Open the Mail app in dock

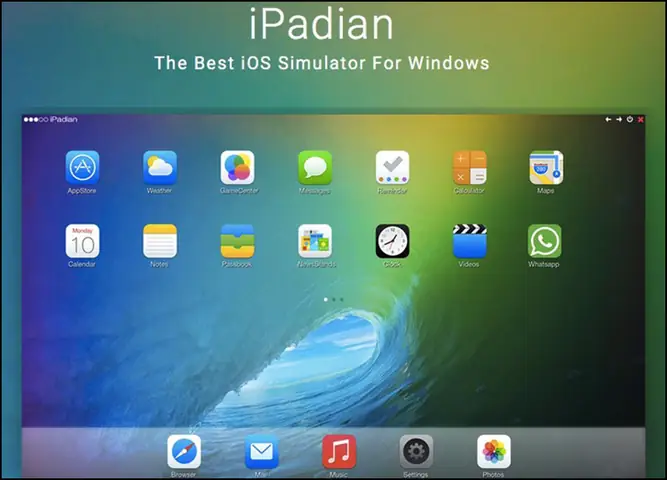pyautogui.click(x=262, y=451)
